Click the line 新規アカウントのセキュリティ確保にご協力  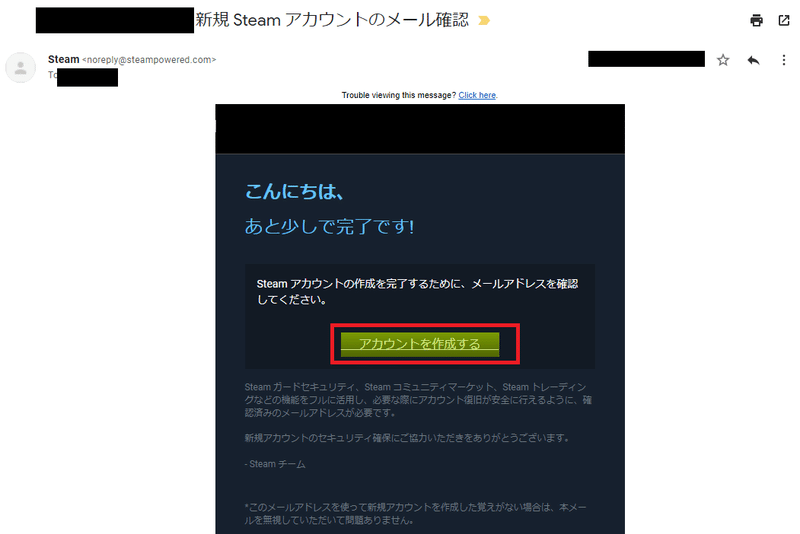pyautogui.click(x=407, y=438)
